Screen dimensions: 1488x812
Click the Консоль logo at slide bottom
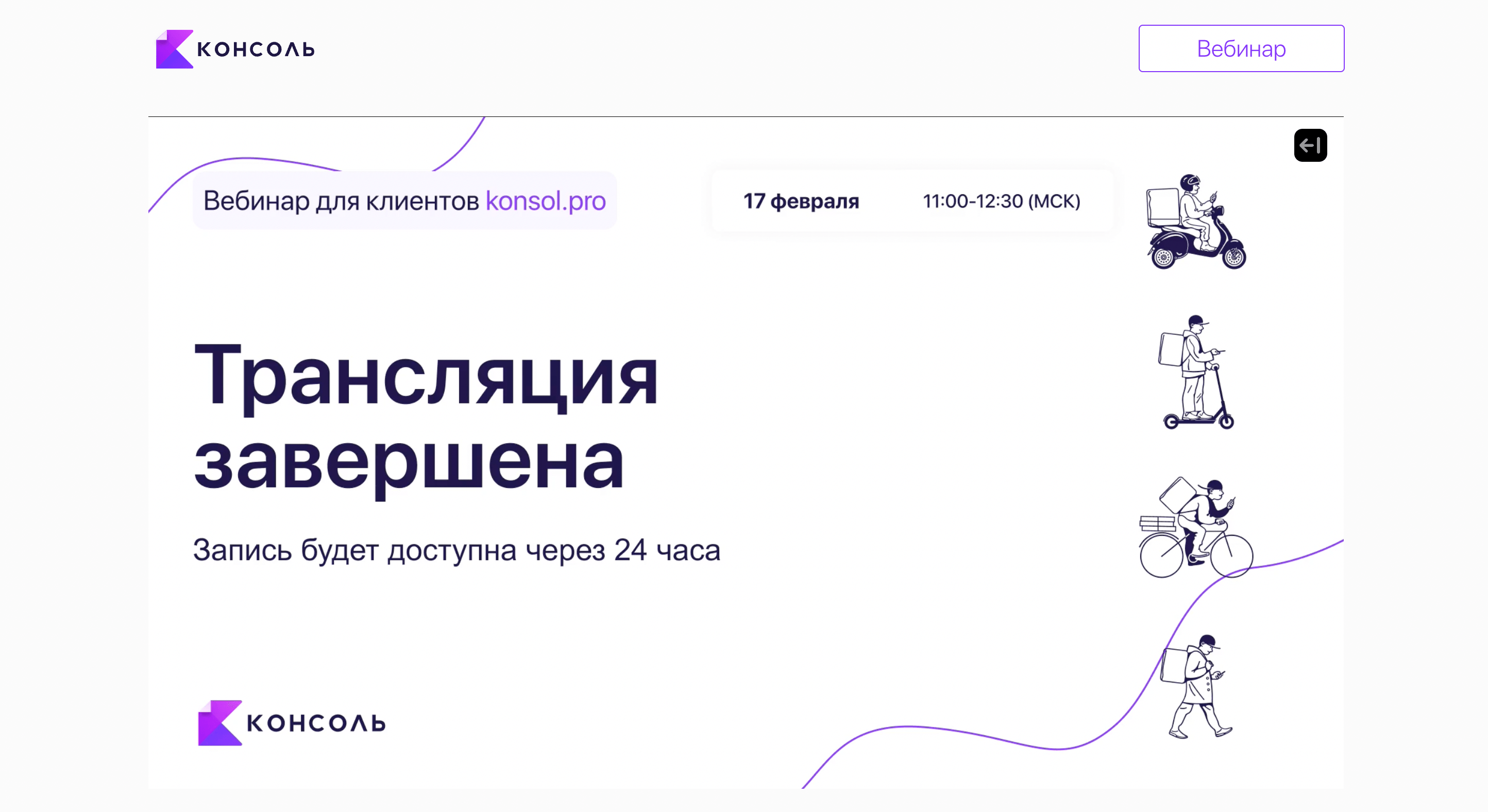tap(292, 722)
